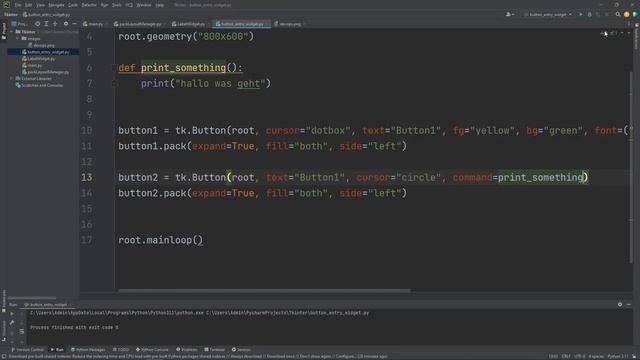640x360 pixels.
Task: Open the Run menu
Action: tap(104, 5)
